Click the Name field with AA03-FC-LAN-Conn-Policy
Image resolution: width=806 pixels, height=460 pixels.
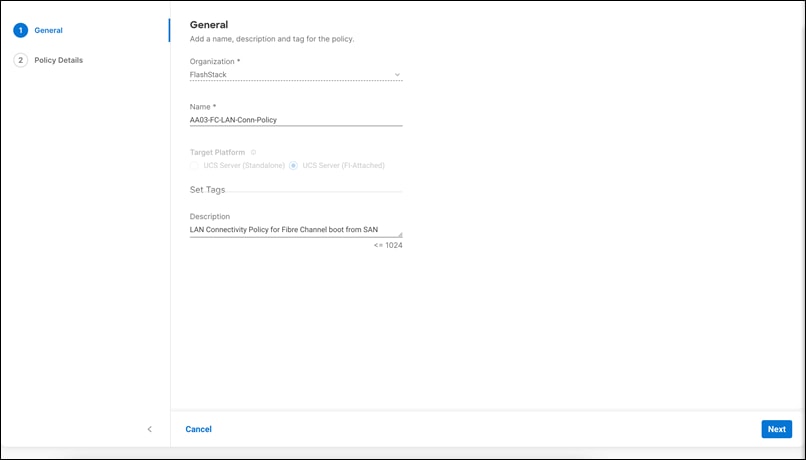point(296,120)
